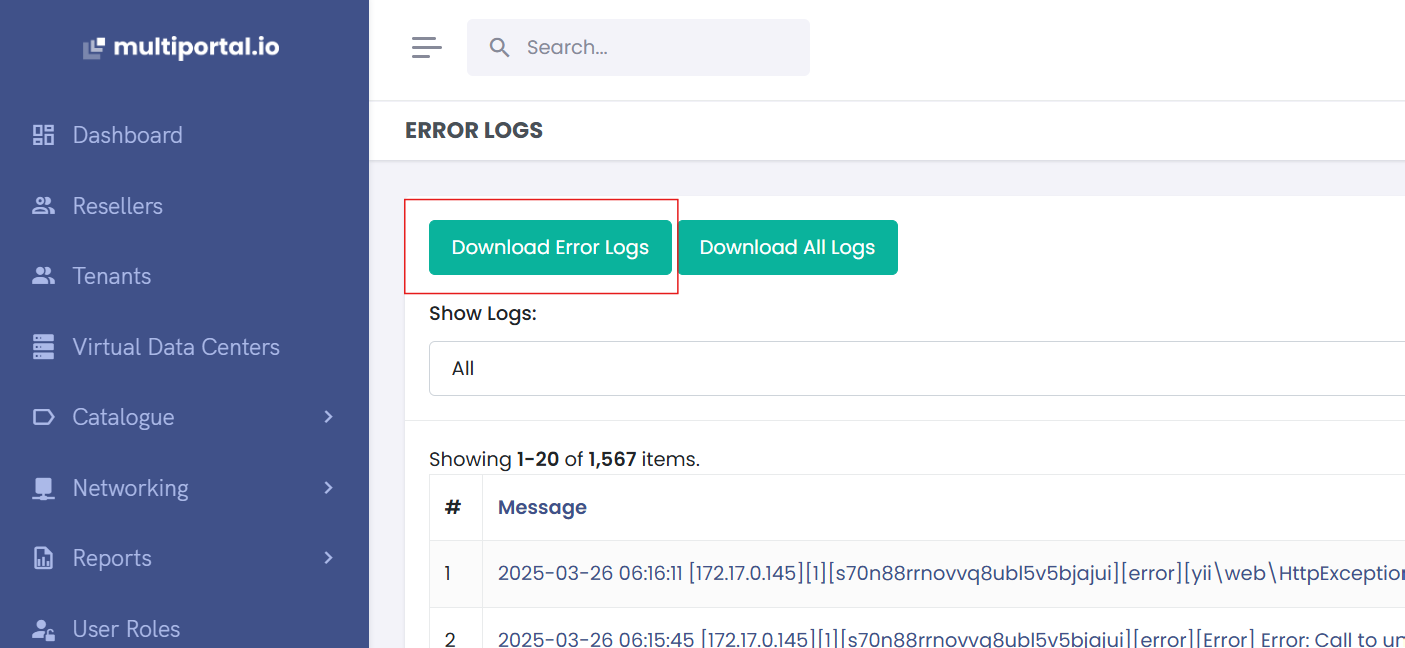Focus the Search input field
Screen dimensions: 1405x648
[638, 47]
